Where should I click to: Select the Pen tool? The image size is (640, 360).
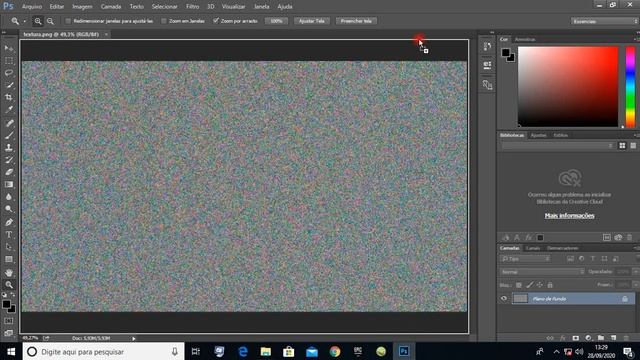click(x=9, y=222)
